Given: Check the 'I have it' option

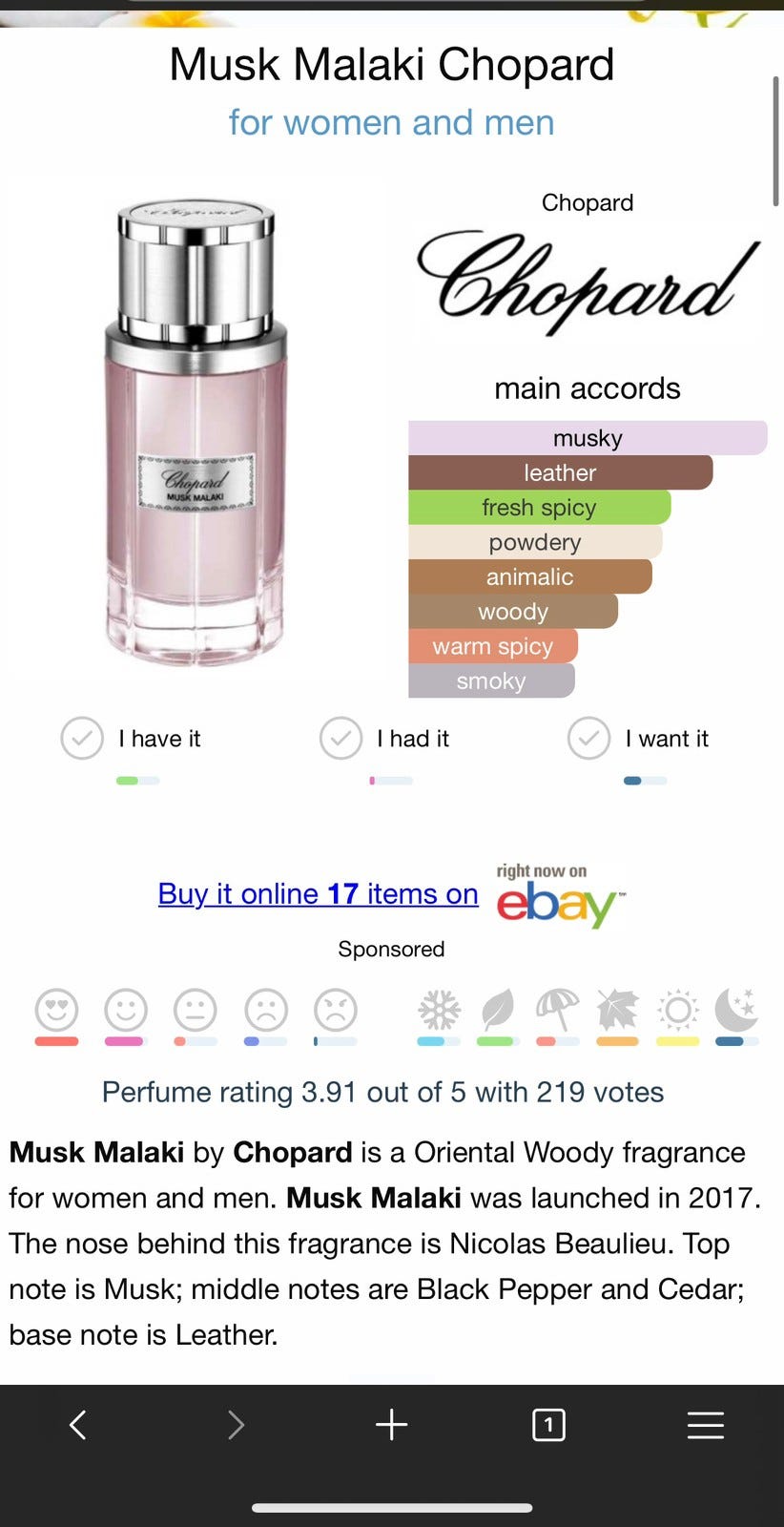Looking at the screenshot, I should [x=82, y=739].
